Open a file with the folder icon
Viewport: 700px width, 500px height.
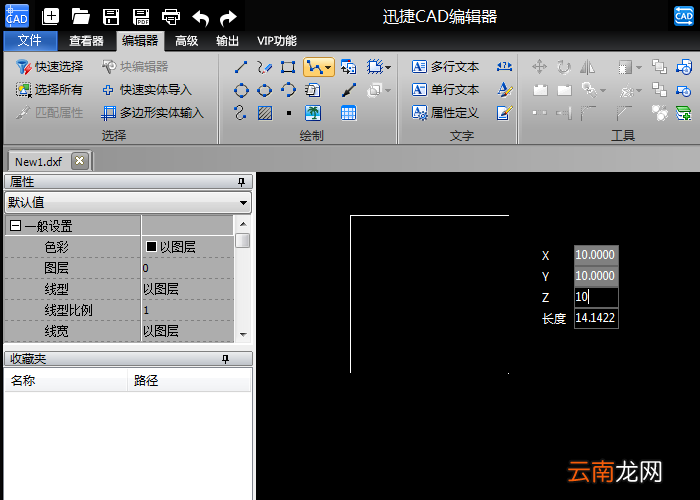coord(81,17)
